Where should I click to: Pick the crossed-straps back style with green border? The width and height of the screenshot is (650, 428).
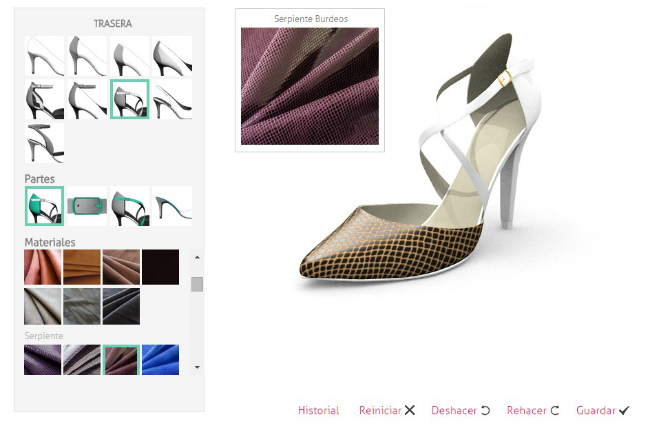click(129, 100)
